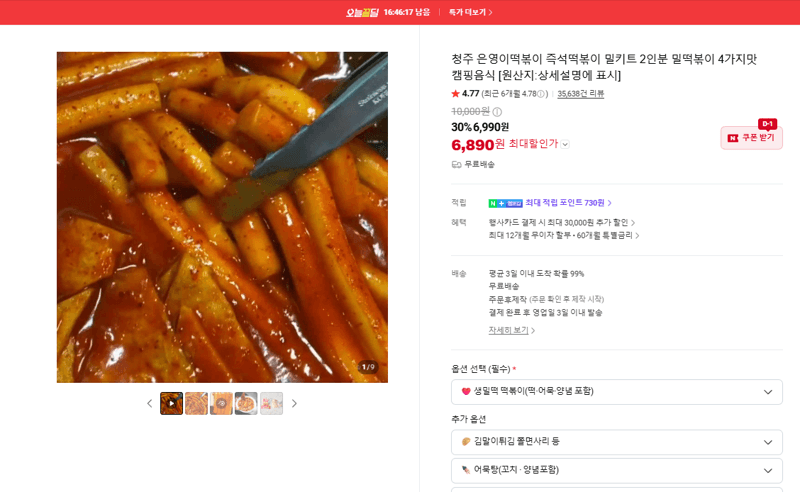Open 최대 12개월 무이자 할부 benefit link
The width and height of the screenshot is (800, 492).
click(564, 235)
